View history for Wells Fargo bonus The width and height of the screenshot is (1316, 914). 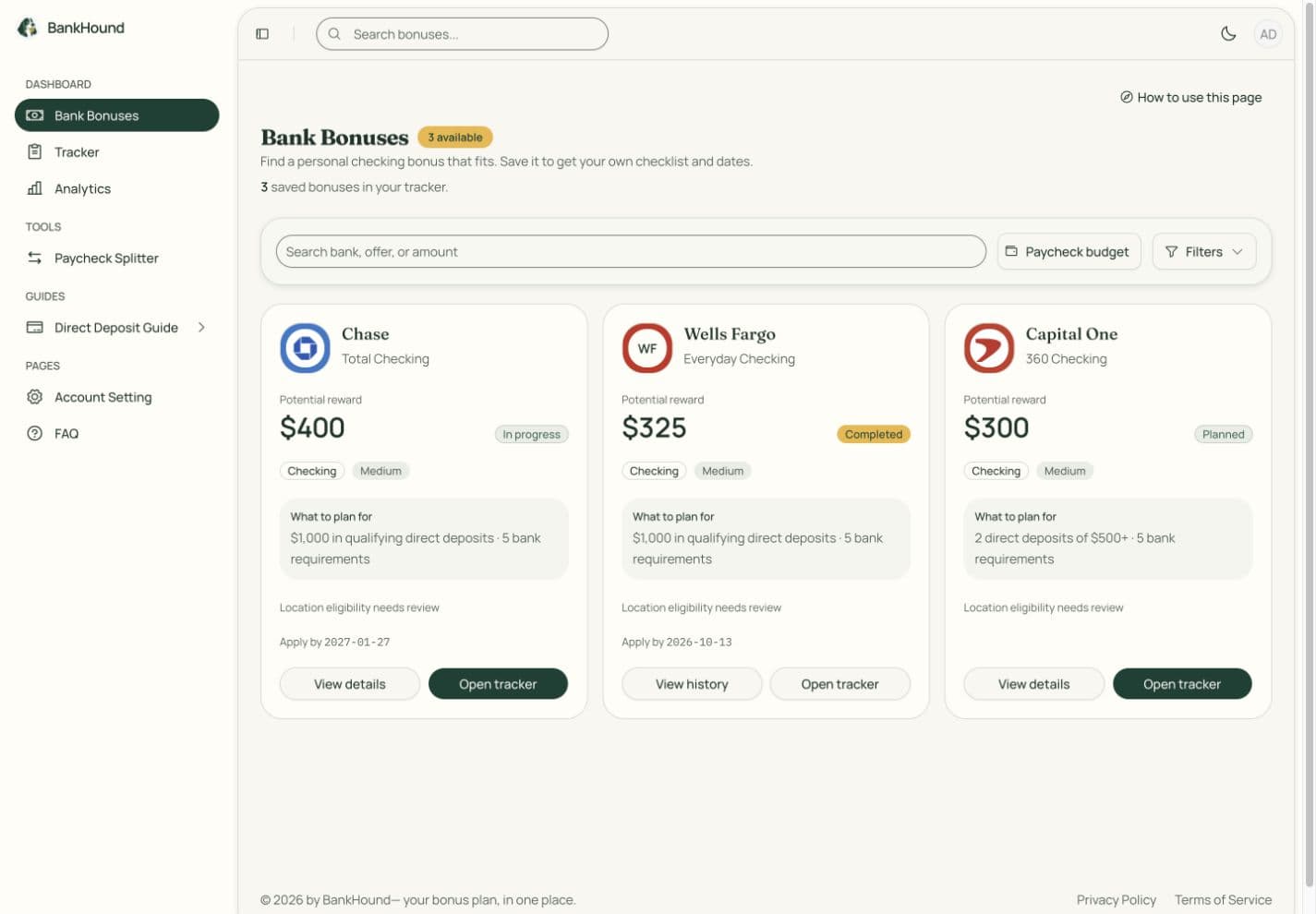692,684
